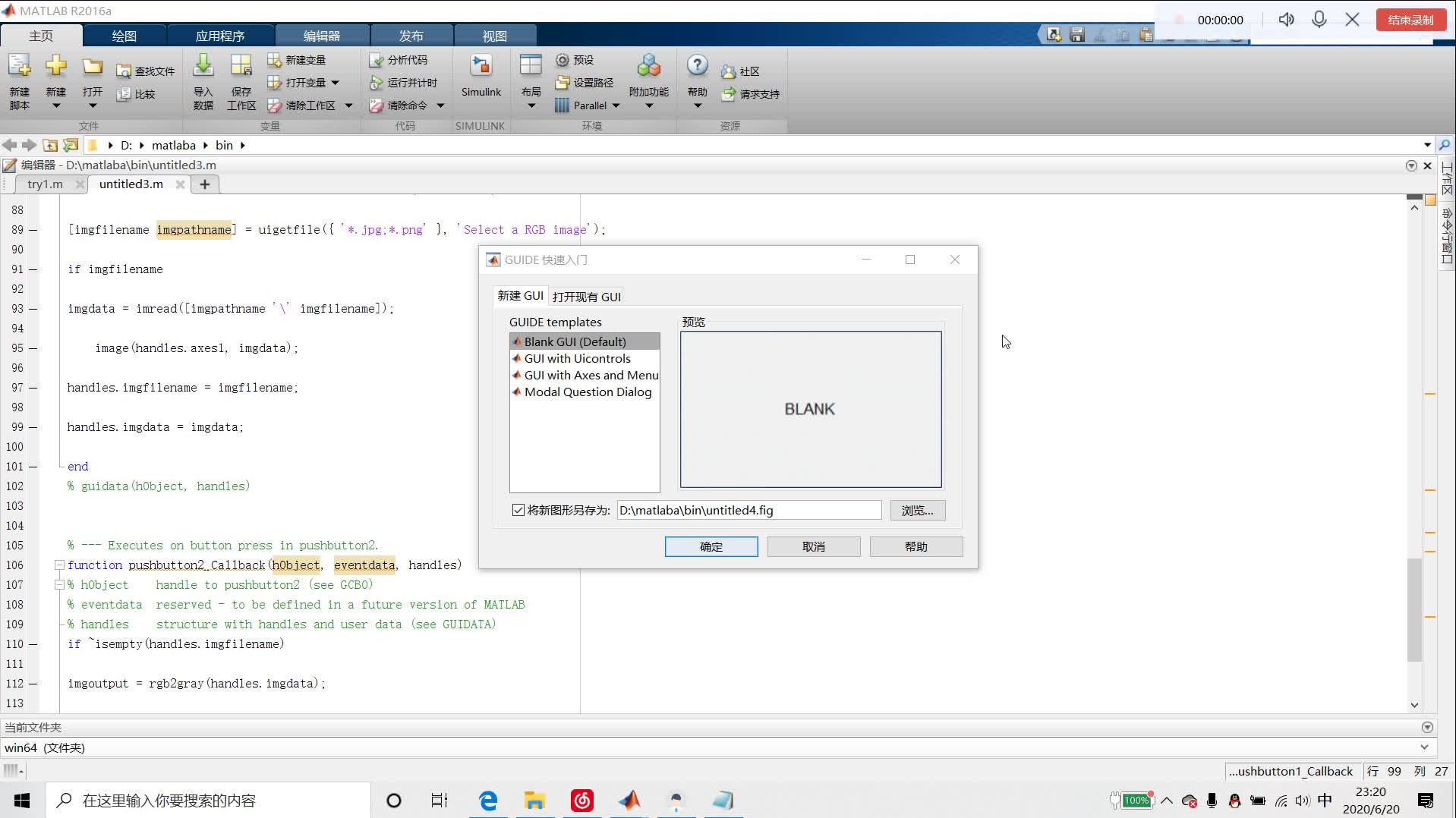Expand Clear Commands (清除命令) dropdown
The image size is (1456, 818).
(440, 105)
